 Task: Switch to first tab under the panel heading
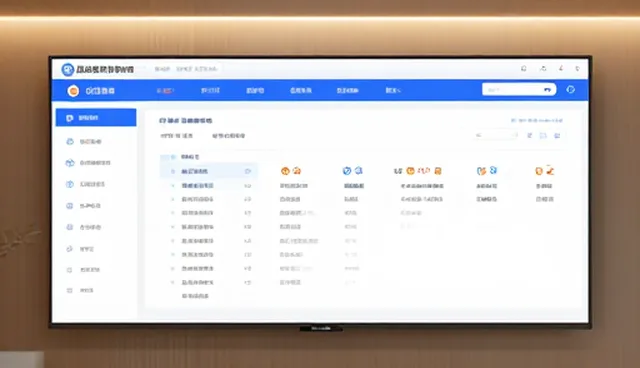176,136
